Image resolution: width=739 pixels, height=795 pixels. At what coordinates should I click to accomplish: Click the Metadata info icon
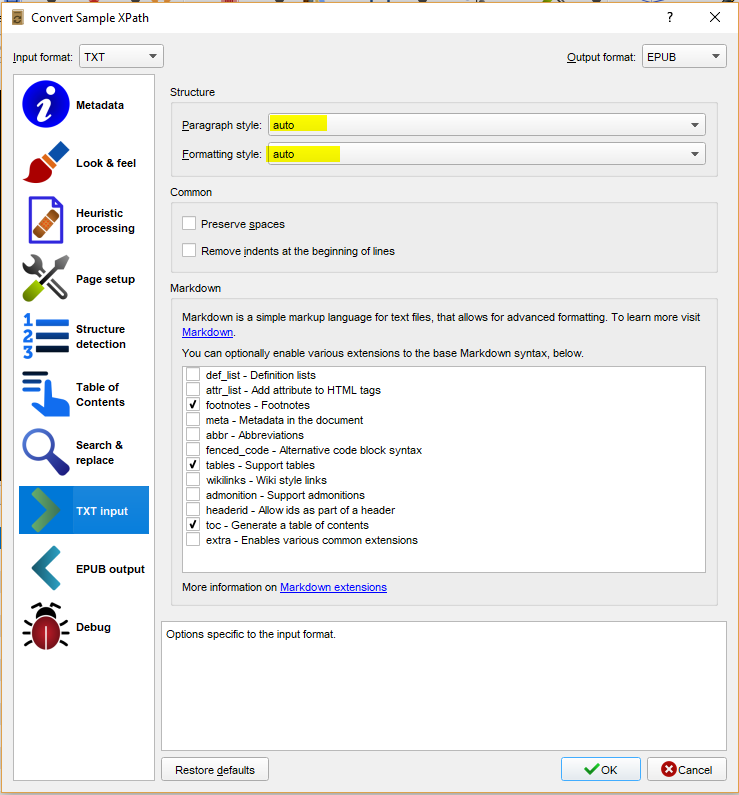[x=46, y=104]
